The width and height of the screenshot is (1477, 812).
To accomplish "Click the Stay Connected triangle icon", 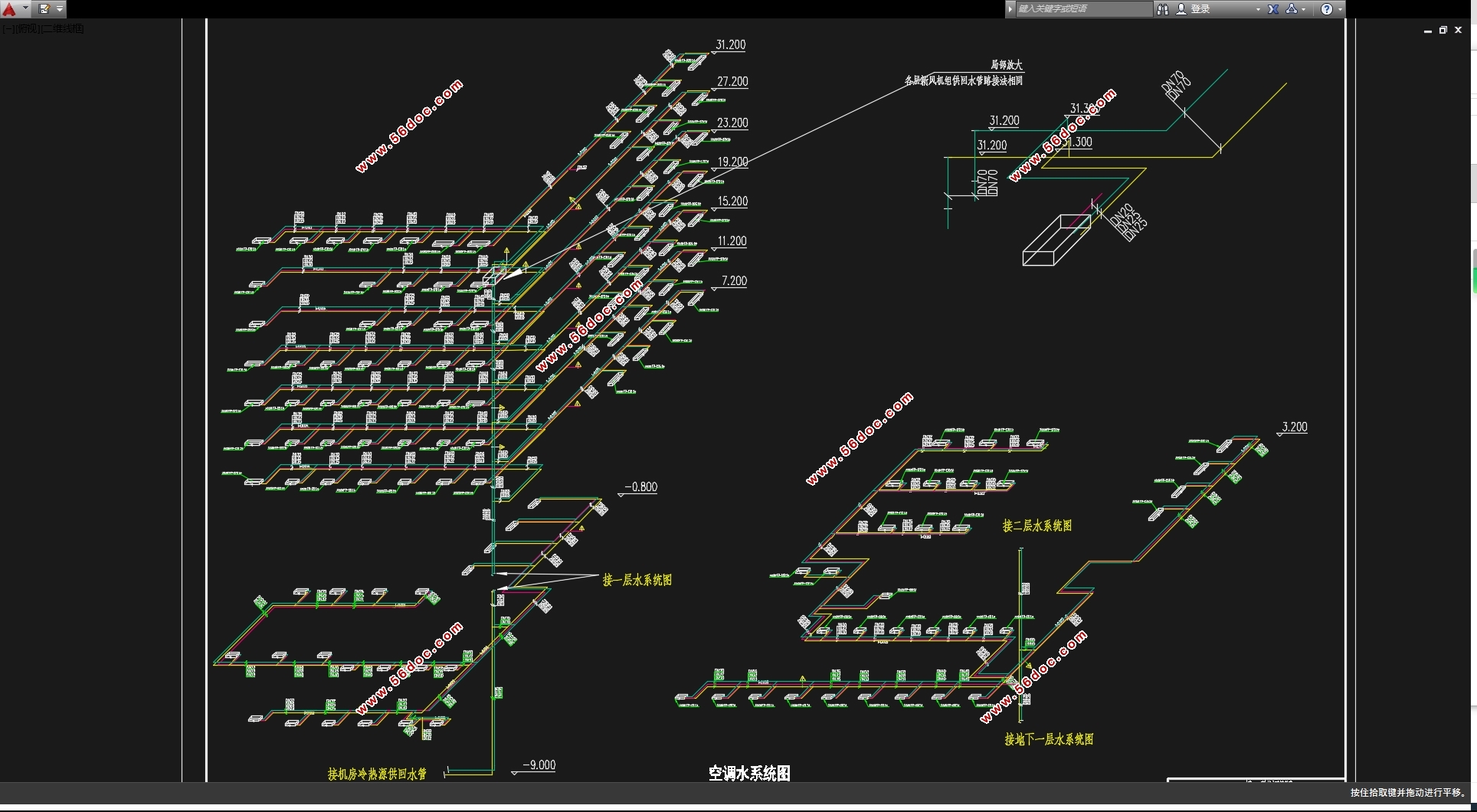I will click(x=1292, y=9).
